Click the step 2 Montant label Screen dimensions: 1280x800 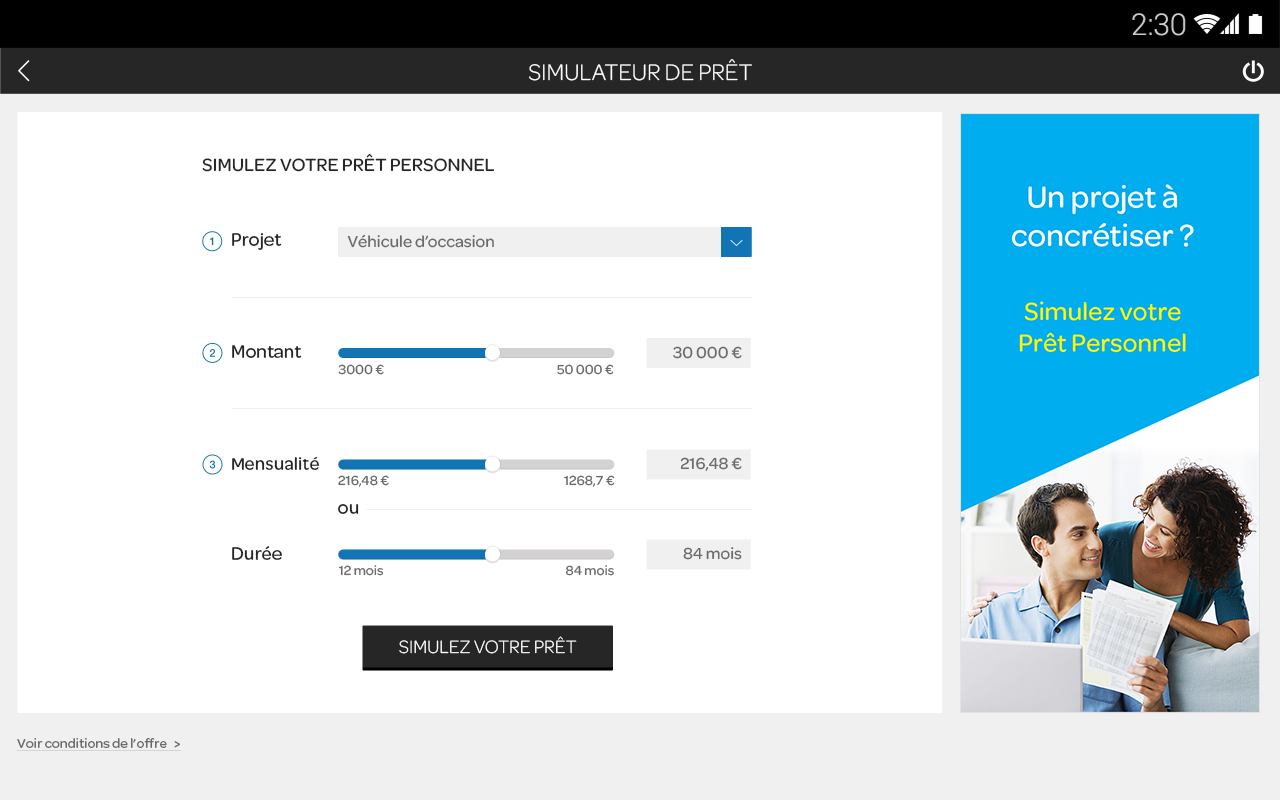[x=266, y=352]
